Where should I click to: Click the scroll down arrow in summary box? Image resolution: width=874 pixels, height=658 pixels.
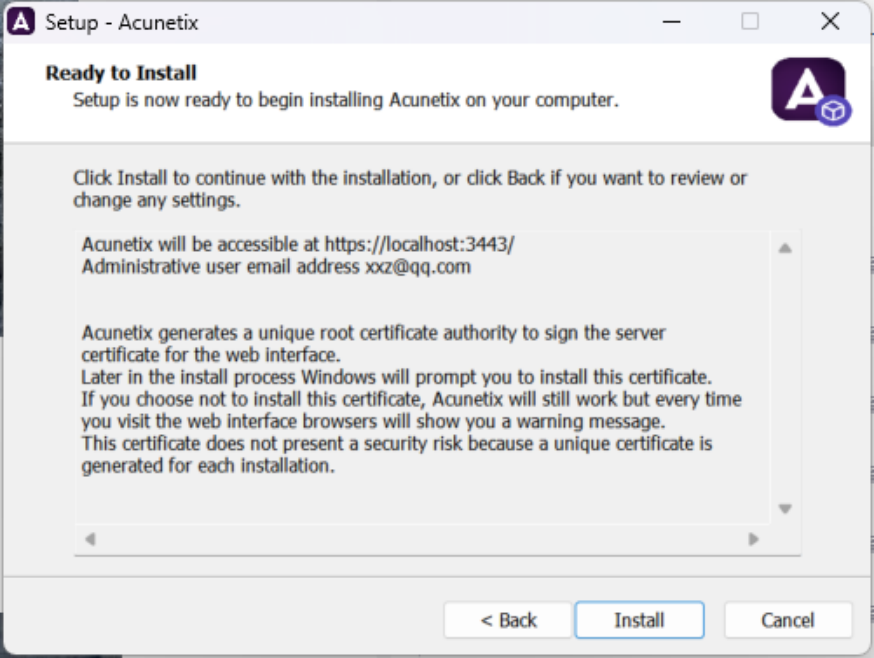[x=785, y=509]
